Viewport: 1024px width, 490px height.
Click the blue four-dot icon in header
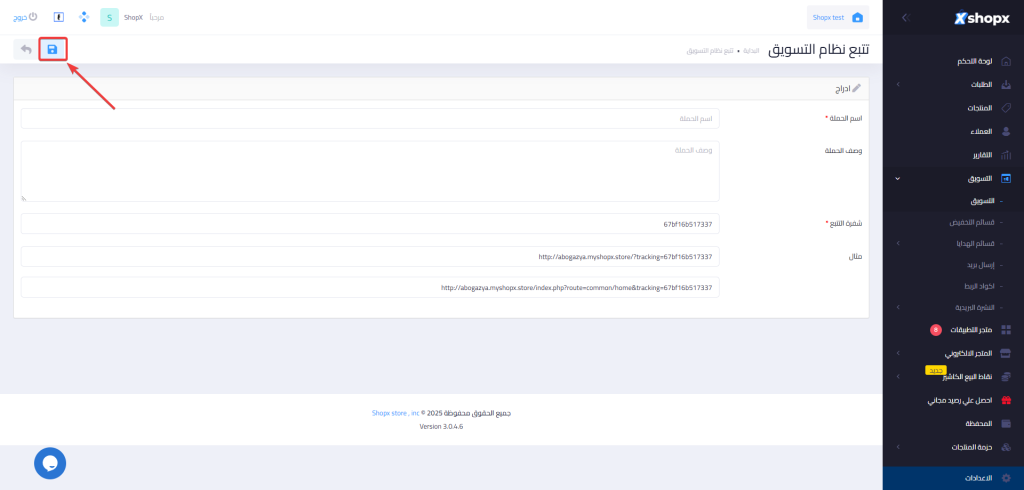click(x=83, y=18)
